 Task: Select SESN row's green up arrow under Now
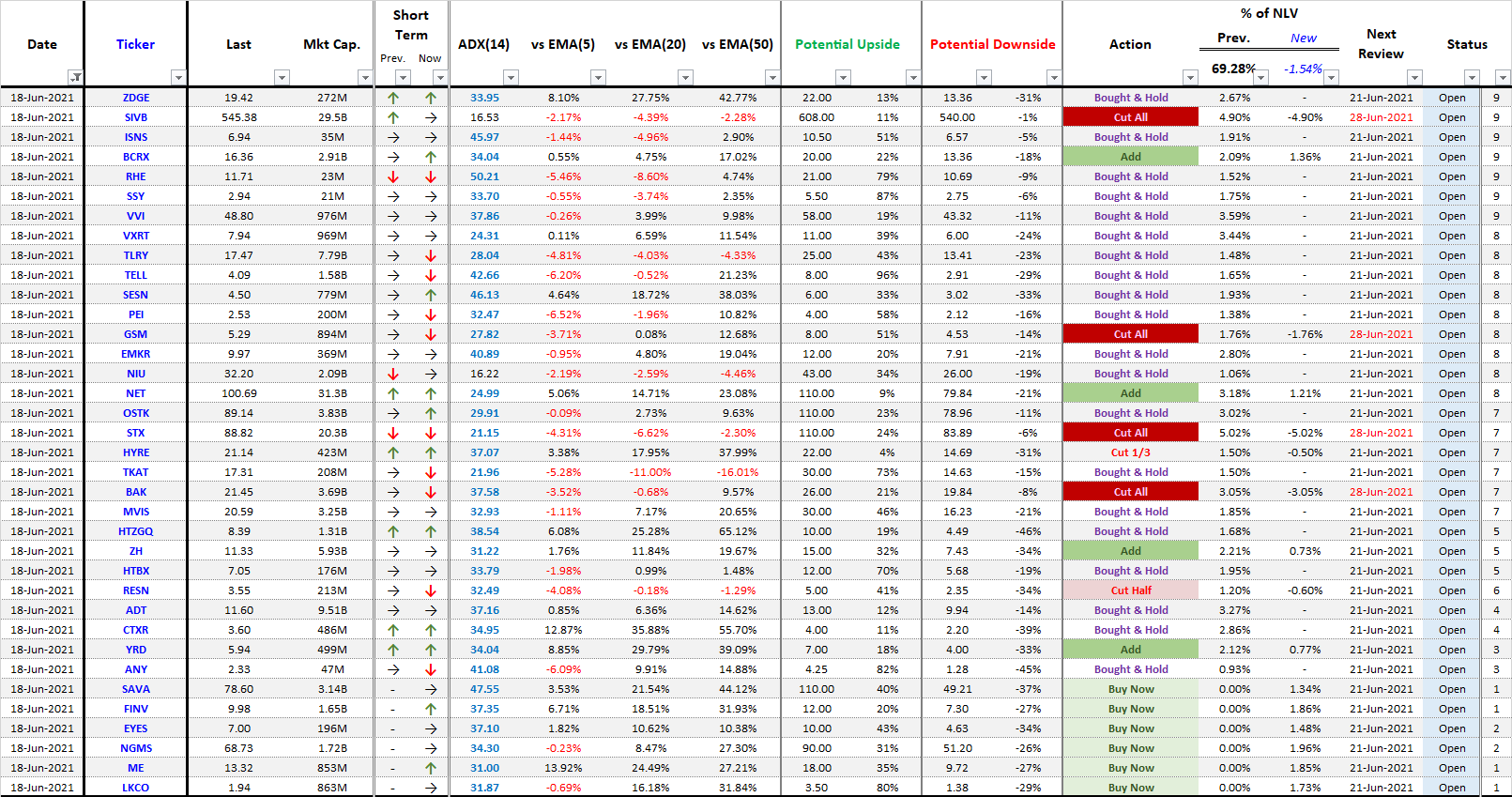[x=431, y=295]
